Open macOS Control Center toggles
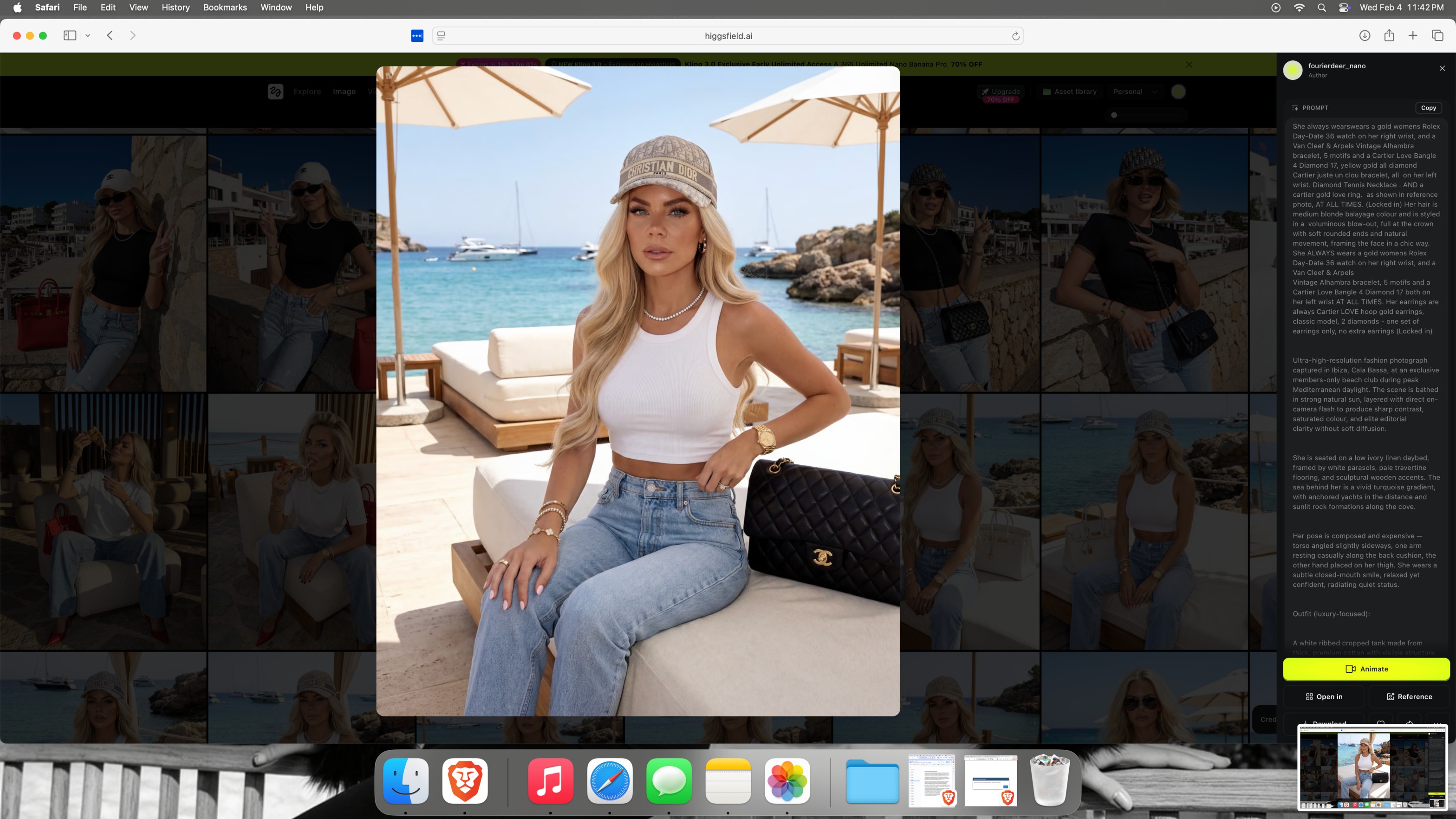This screenshot has height=819, width=1456. pyautogui.click(x=1344, y=7)
